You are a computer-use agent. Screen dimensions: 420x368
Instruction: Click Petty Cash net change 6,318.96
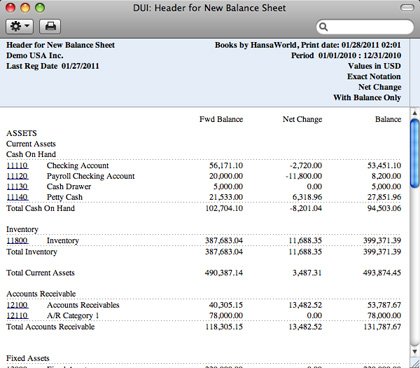307,197
